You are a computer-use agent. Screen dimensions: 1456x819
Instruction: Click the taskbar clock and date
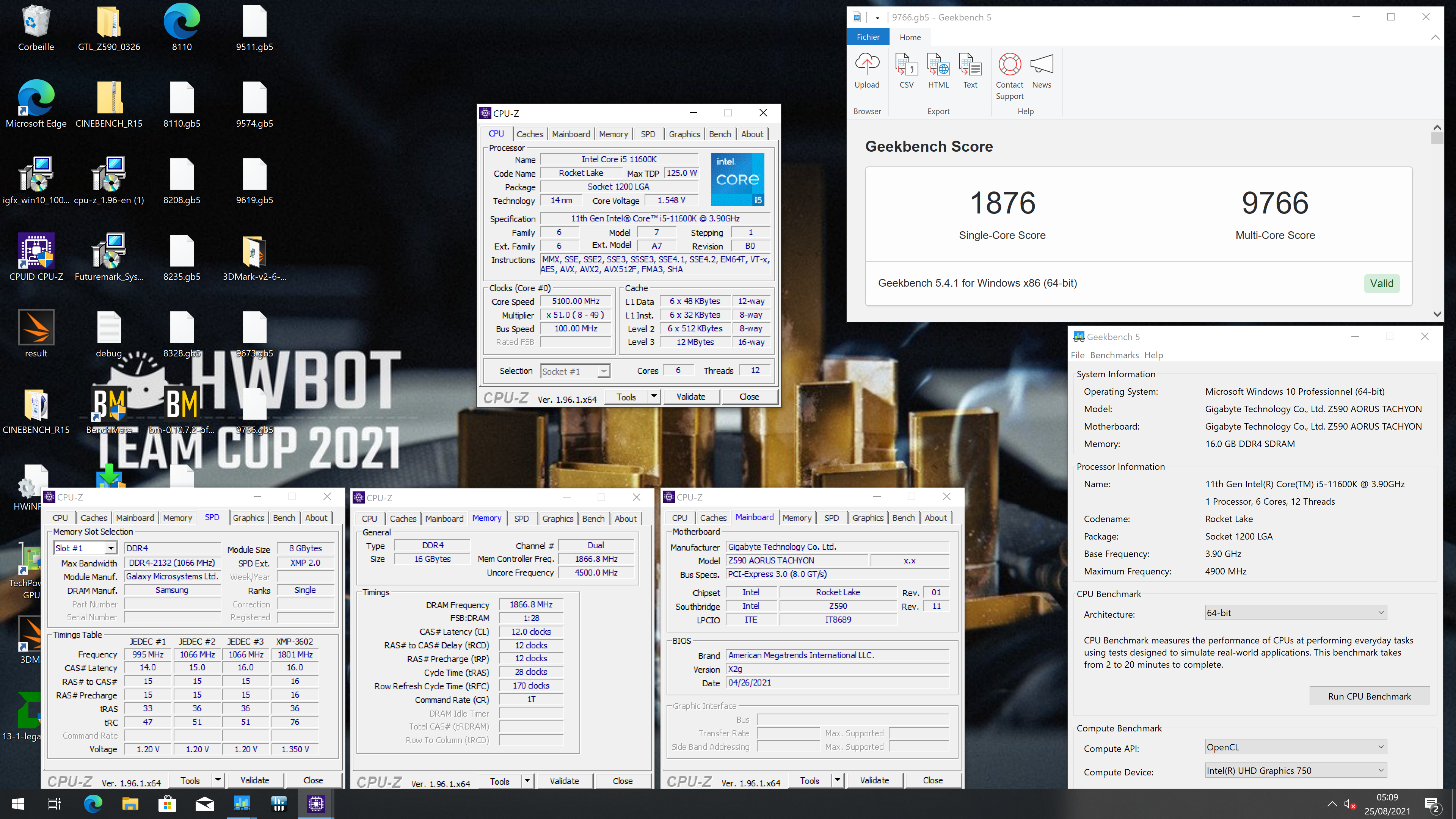(1387, 804)
